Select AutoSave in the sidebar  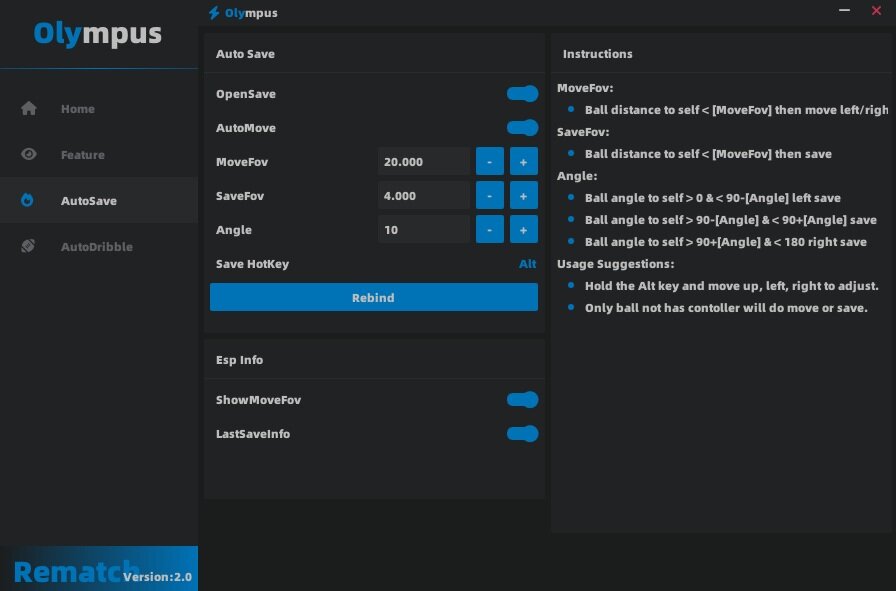point(99,200)
